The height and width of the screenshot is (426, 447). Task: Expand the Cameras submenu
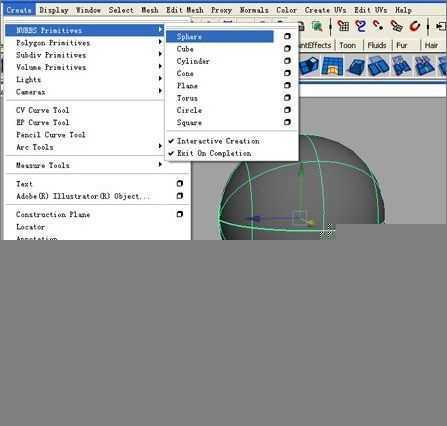(85, 92)
